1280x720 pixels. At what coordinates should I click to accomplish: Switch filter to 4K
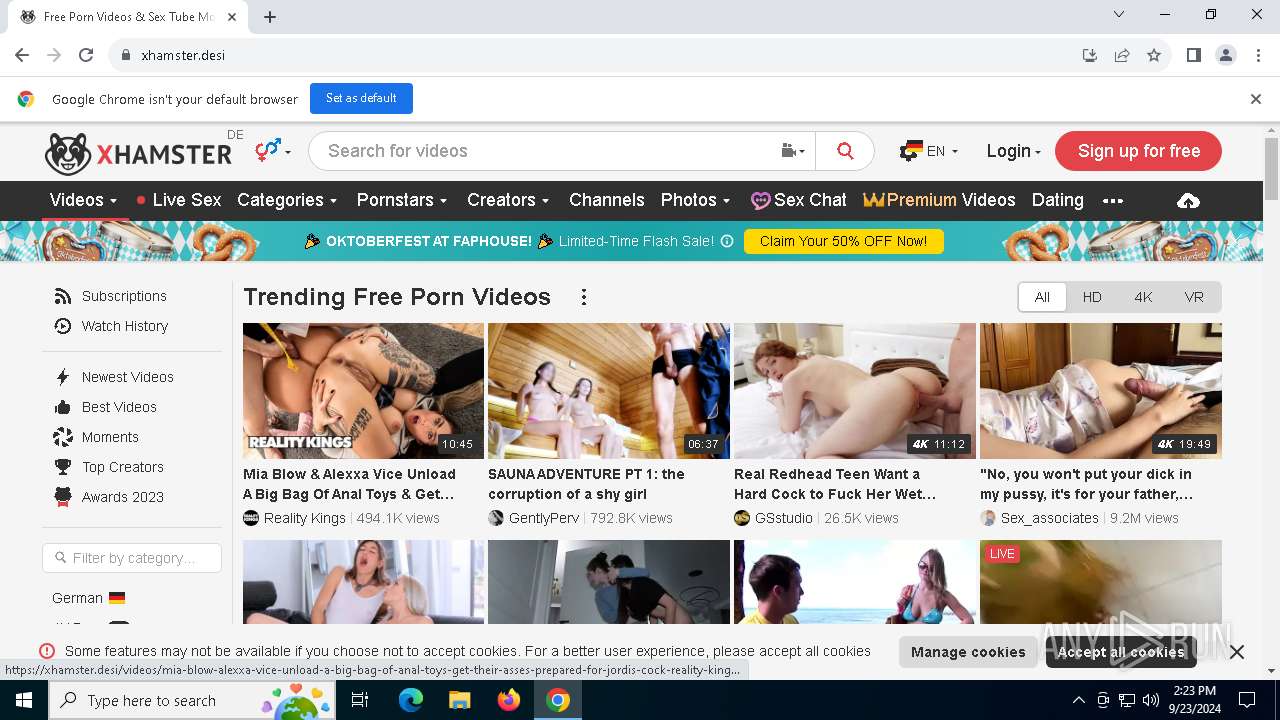pyautogui.click(x=1143, y=297)
